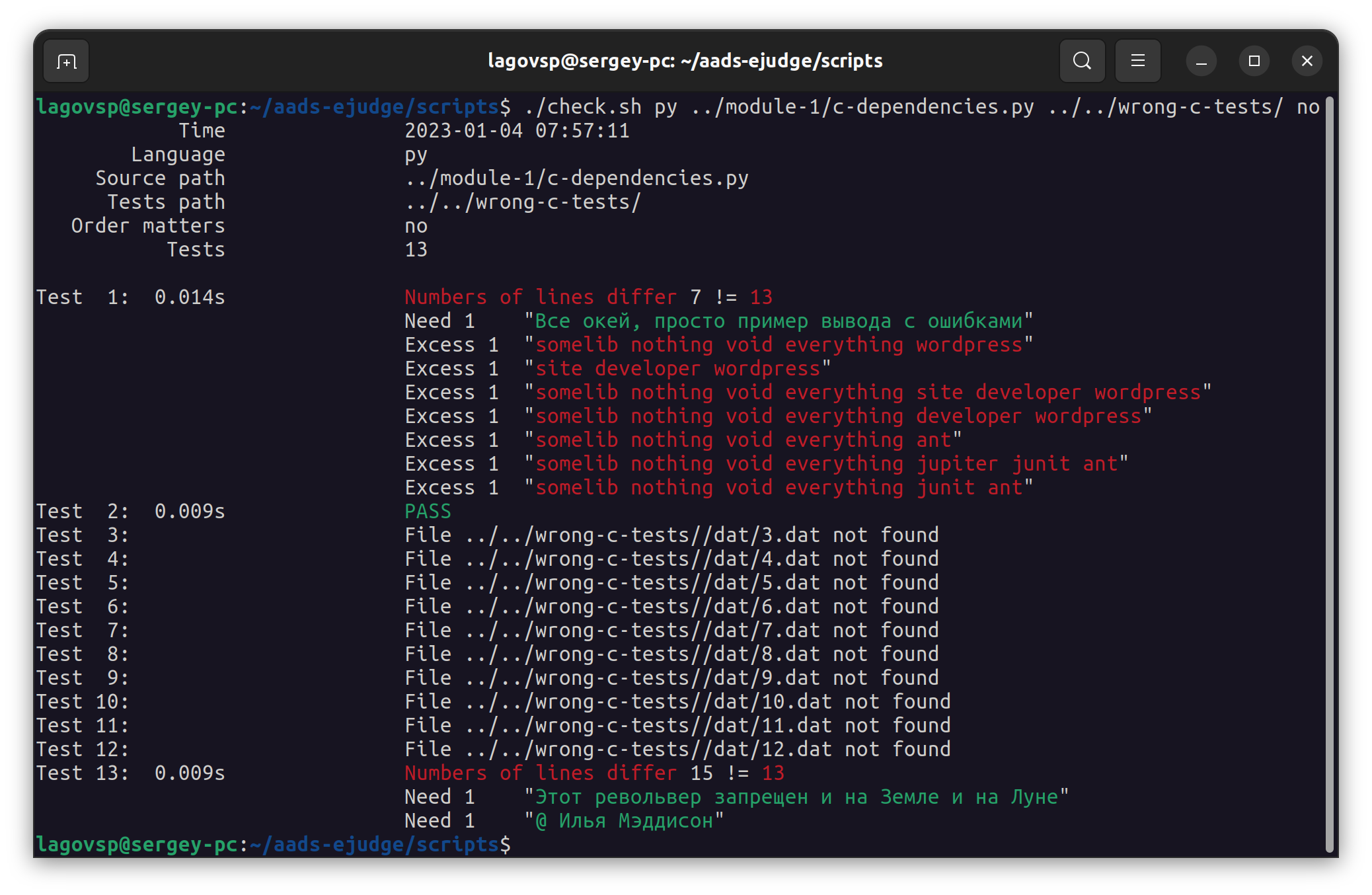Click the ../module-1/c-dependencies.py source path value
The image size is (1372, 895).
[576, 178]
